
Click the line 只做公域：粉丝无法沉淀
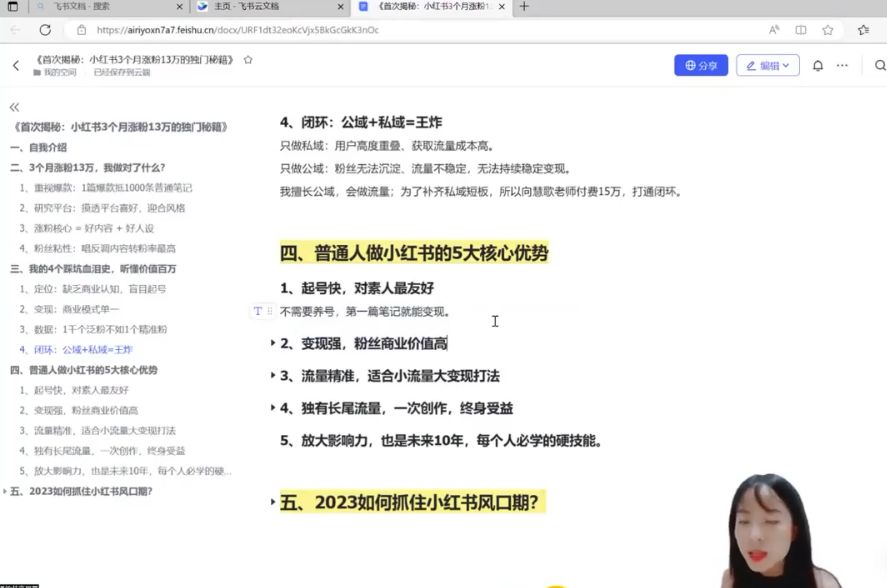[x=427, y=169]
